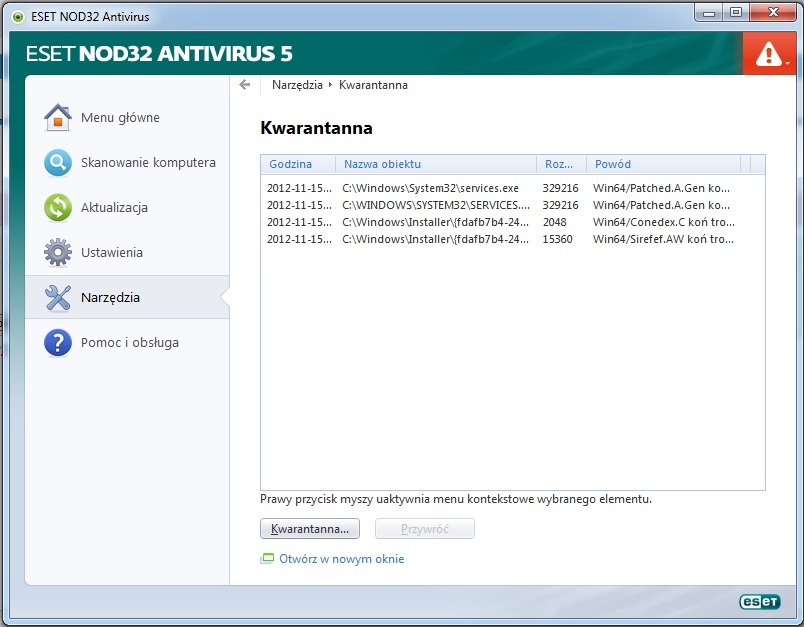
Task: Click Narzędzia in the breadcrumb path
Action: coord(297,85)
